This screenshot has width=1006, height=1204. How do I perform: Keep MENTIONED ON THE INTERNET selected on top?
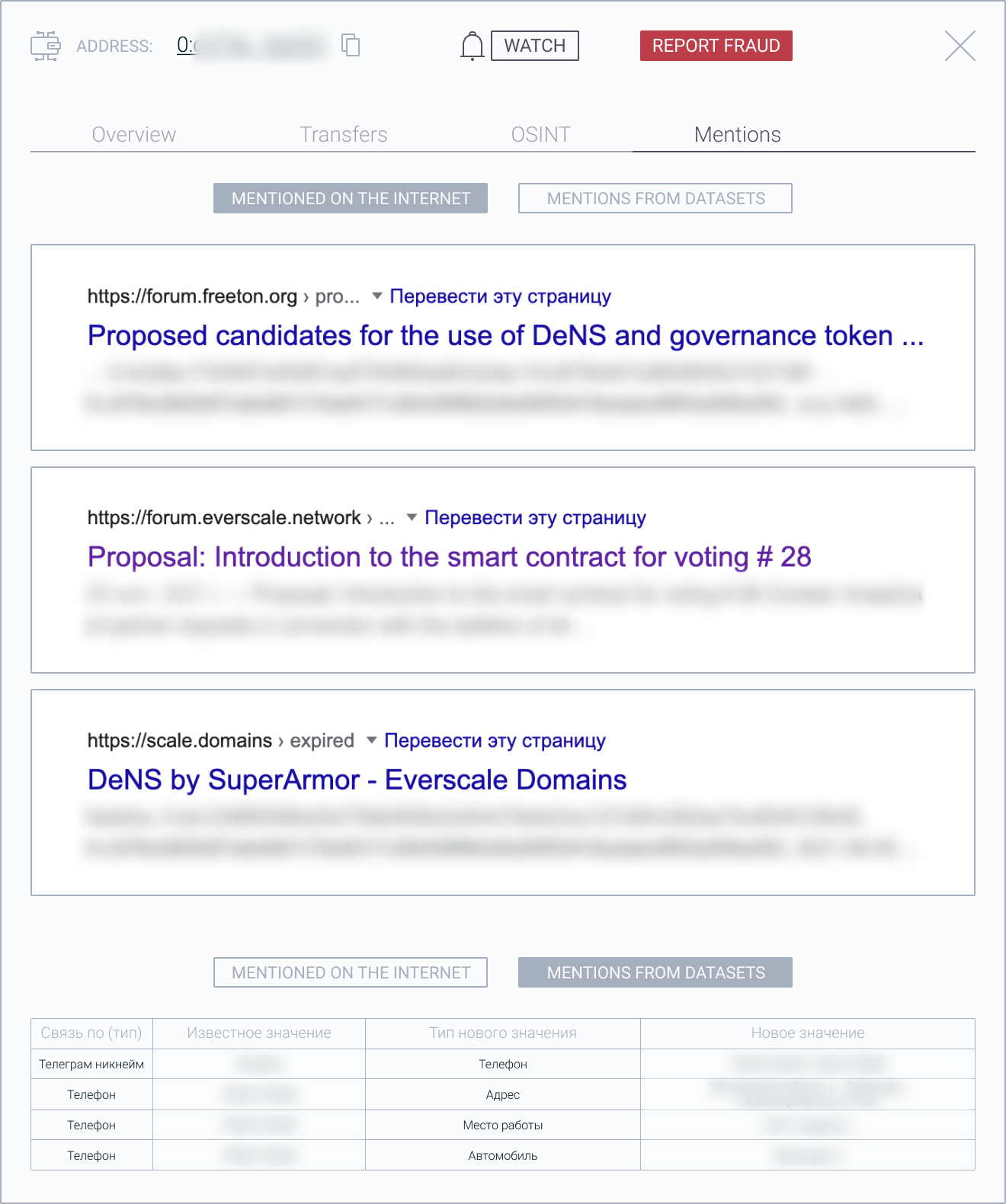click(350, 198)
